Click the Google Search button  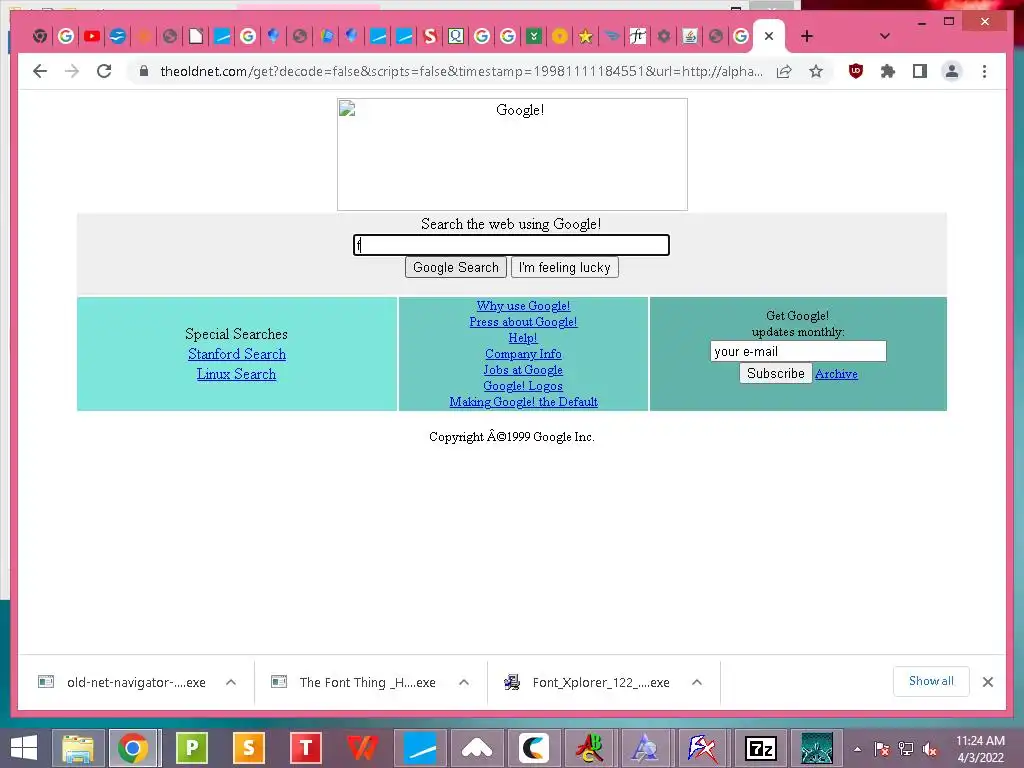456,267
